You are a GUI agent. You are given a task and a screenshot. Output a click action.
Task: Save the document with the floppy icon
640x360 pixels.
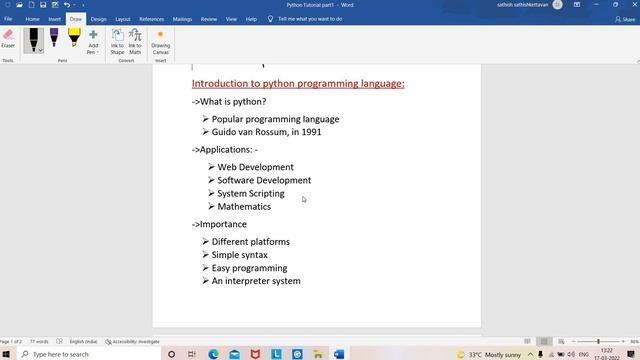click(x=43, y=5)
